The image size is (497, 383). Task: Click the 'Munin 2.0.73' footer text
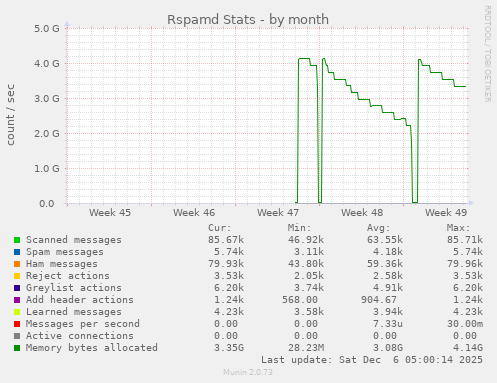pos(248,372)
